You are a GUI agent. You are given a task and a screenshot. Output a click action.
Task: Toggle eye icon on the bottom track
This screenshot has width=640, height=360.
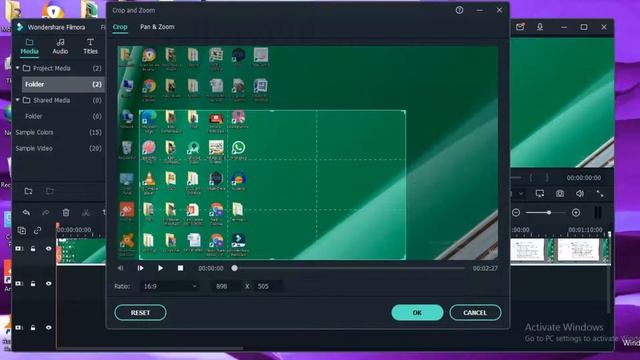(49, 327)
